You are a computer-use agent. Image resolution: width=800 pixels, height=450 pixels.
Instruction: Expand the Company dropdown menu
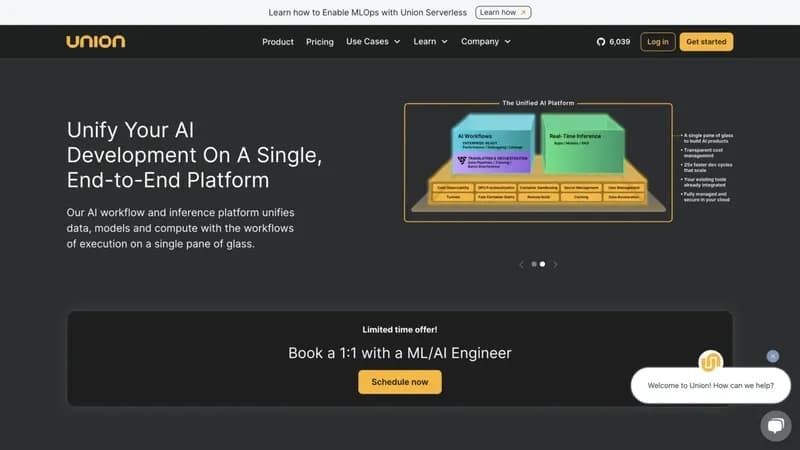pyautogui.click(x=486, y=42)
